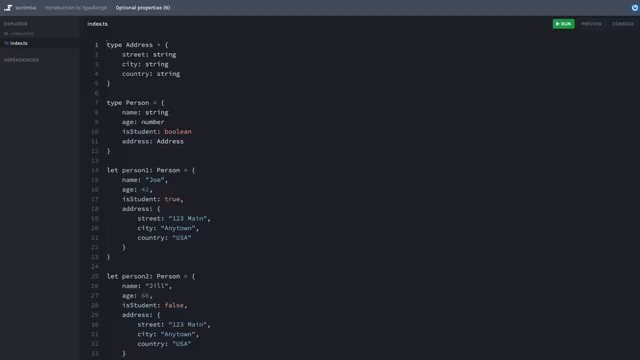Select the 'age: 66' code line
Viewport: 640px width, 360px height.
(x=137, y=296)
